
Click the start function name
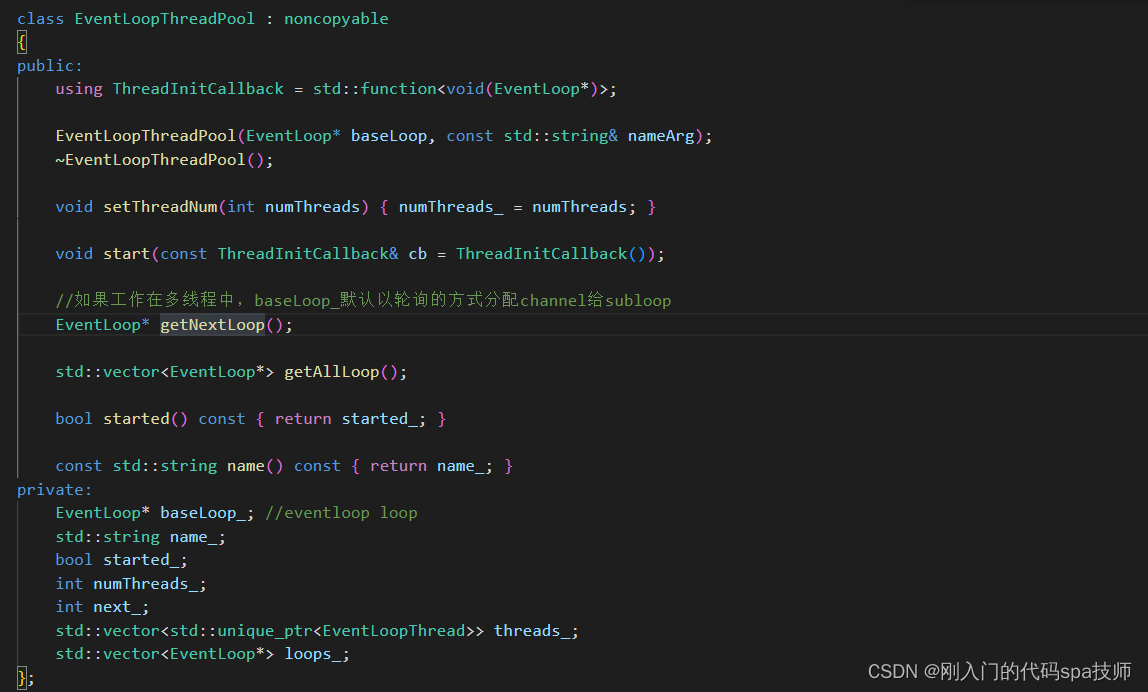(x=127, y=254)
